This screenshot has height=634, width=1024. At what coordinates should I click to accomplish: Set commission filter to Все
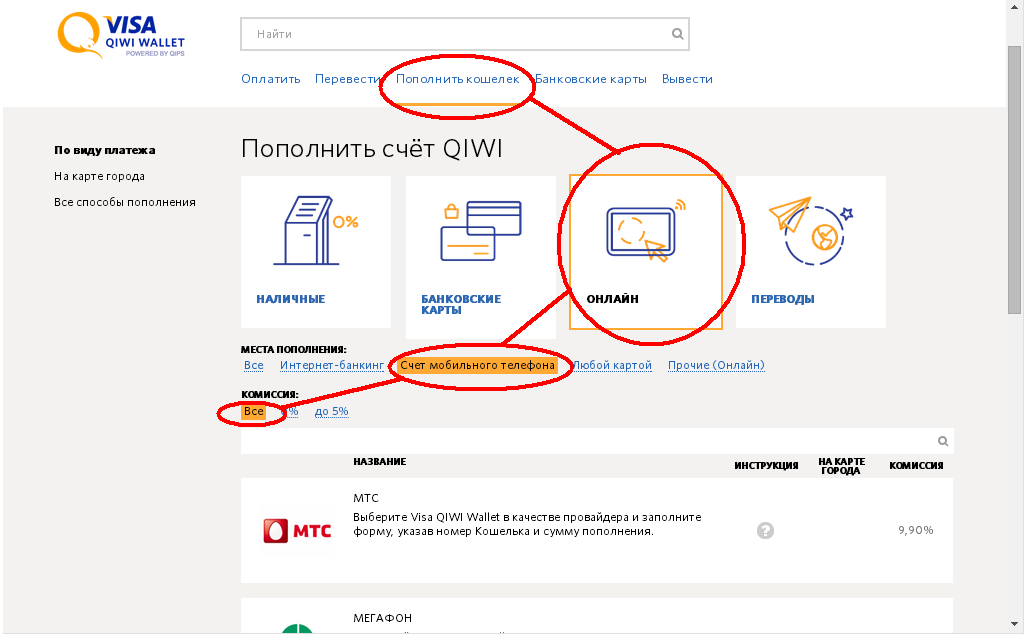(x=253, y=411)
